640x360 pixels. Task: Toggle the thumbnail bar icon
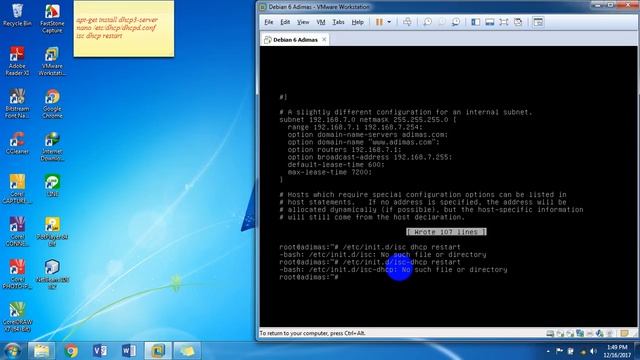490,22
